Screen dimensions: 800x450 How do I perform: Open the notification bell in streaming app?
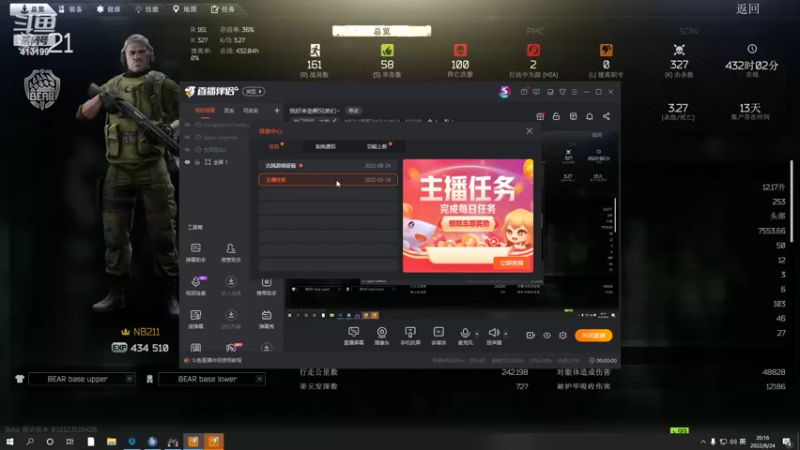pyautogui.click(x=589, y=116)
